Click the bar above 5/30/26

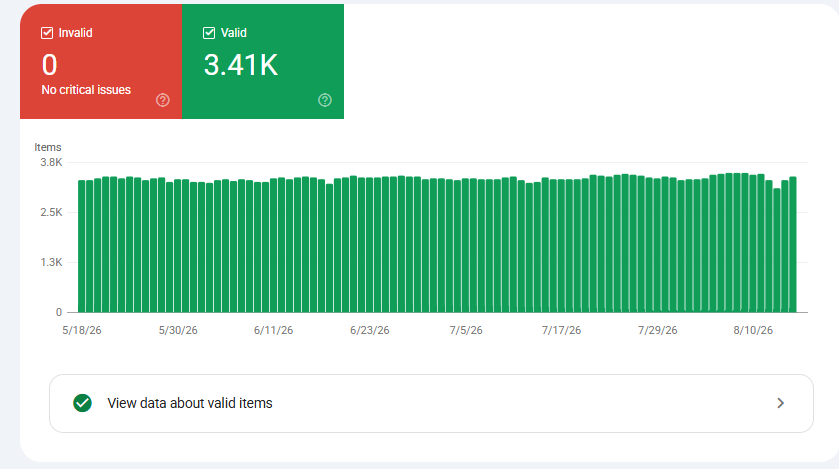click(178, 246)
